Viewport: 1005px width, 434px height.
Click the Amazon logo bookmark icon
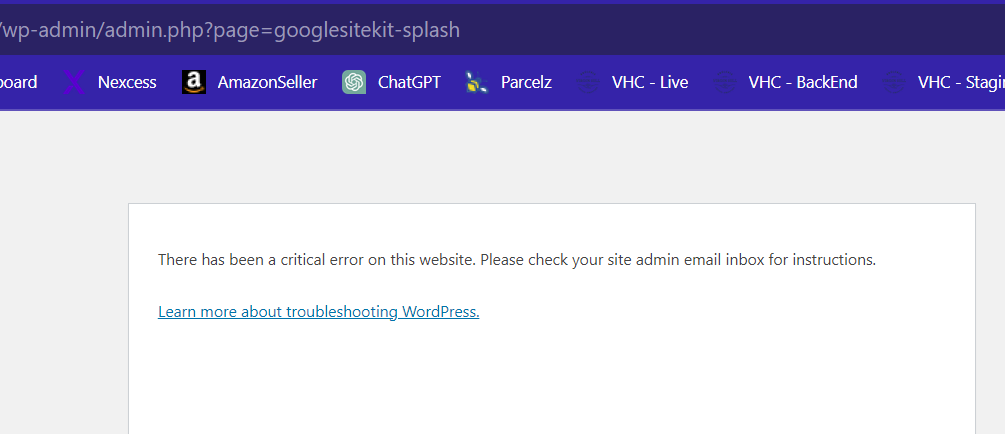click(194, 82)
